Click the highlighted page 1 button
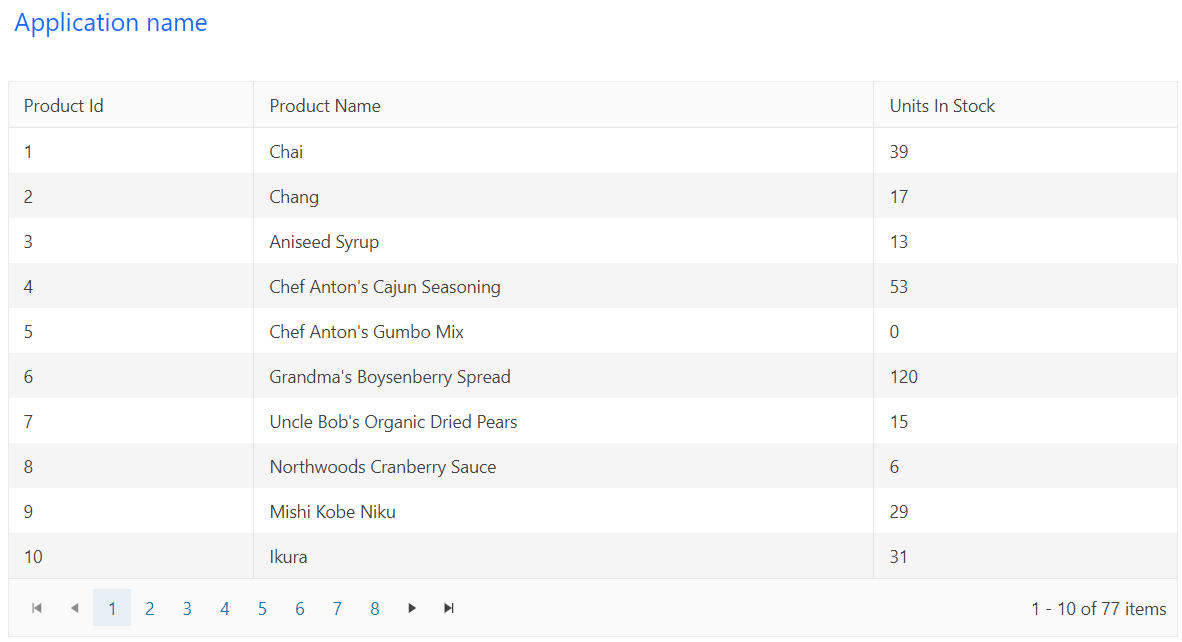The image size is (1182, 642). pyautogui.click(x=112, y=608)
